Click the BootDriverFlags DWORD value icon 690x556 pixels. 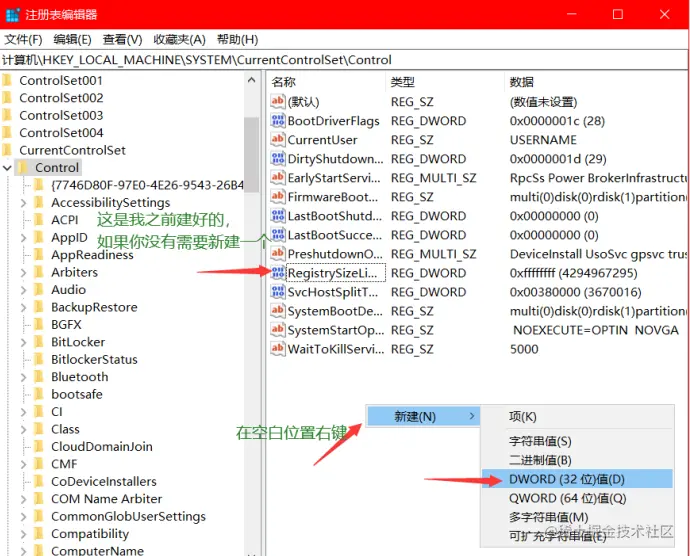[278, 121]
